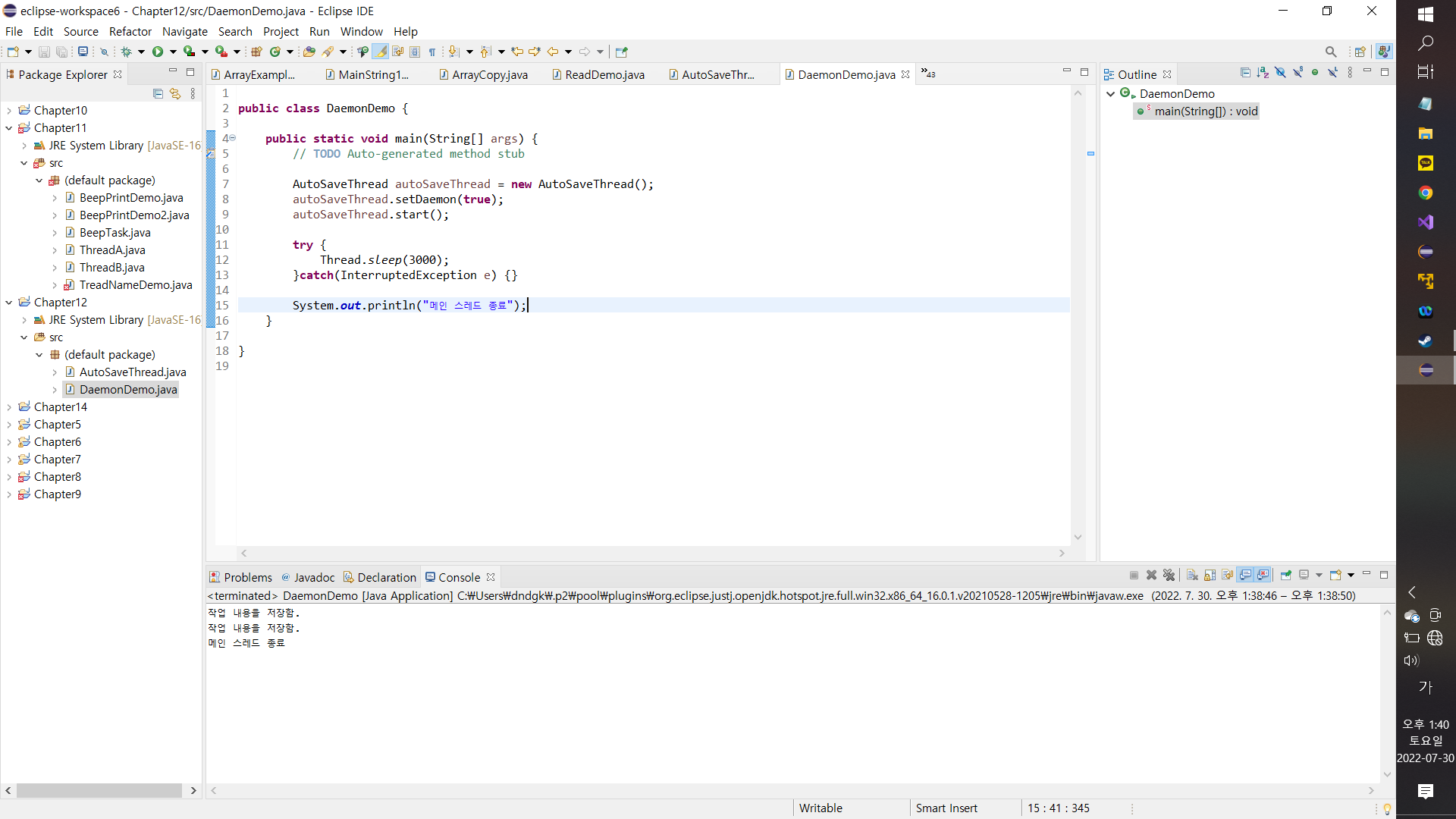Click the Clear Console icon
Image resolution: width=1456 pixels, height=819 pixels.
(1192, 576)
